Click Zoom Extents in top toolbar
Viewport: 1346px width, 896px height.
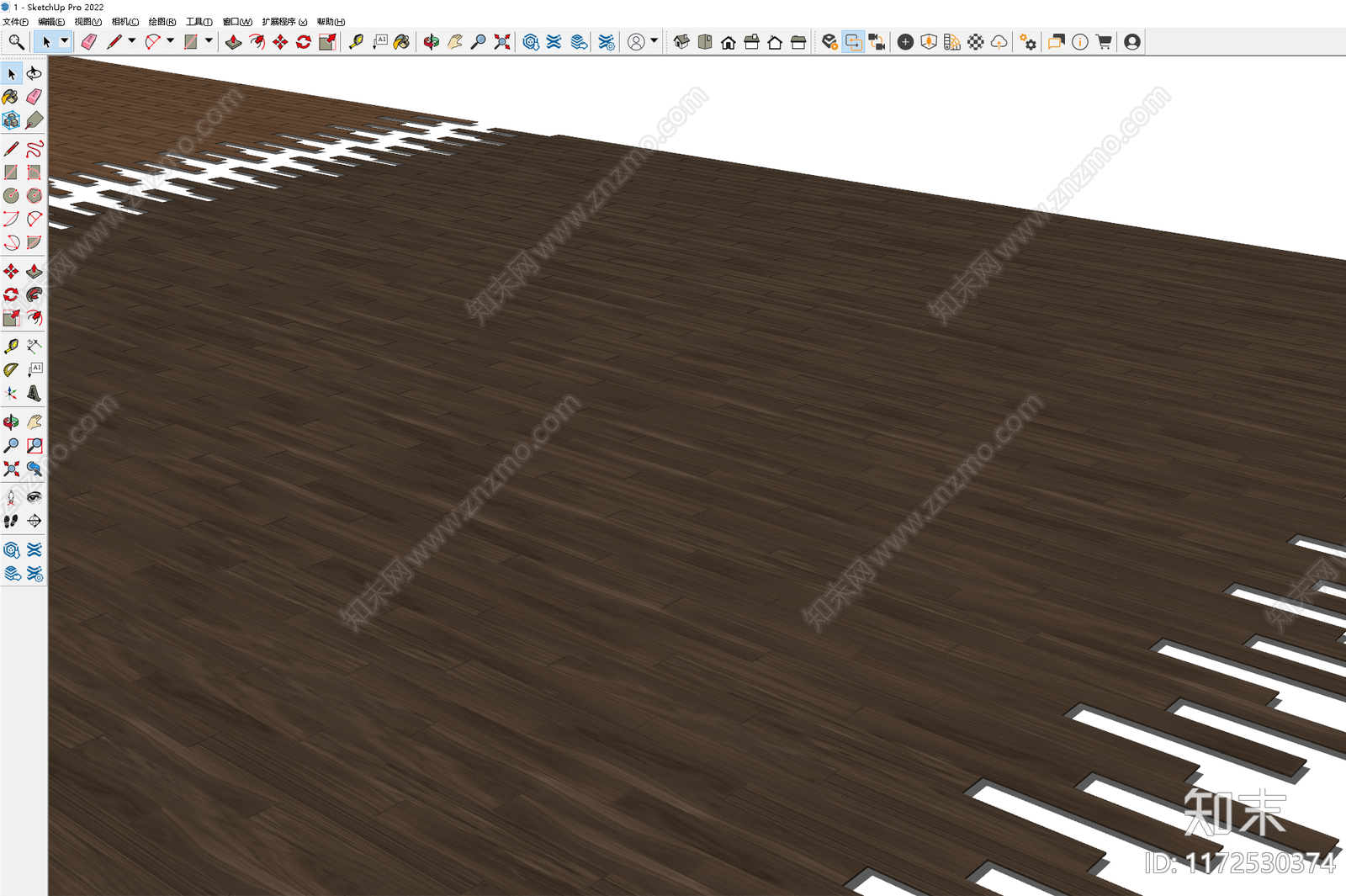pos(502,41)
